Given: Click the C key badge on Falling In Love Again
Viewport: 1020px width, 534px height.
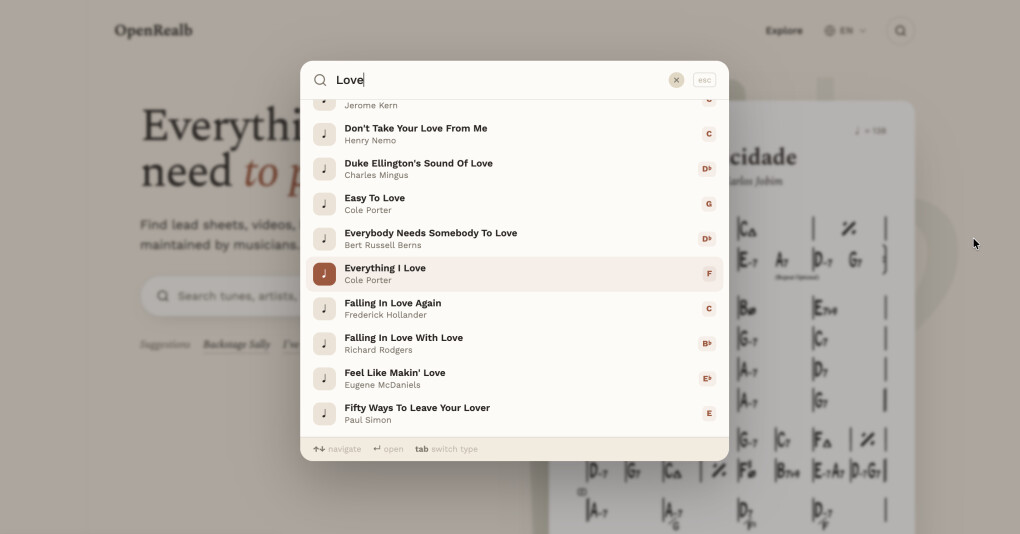Looking at the screenshot, I should click(x=709, y=309).
